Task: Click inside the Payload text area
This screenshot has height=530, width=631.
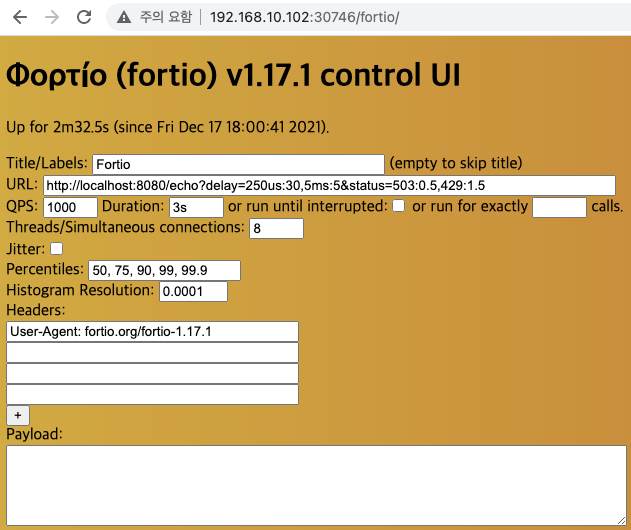Action: tap(316, 485)
